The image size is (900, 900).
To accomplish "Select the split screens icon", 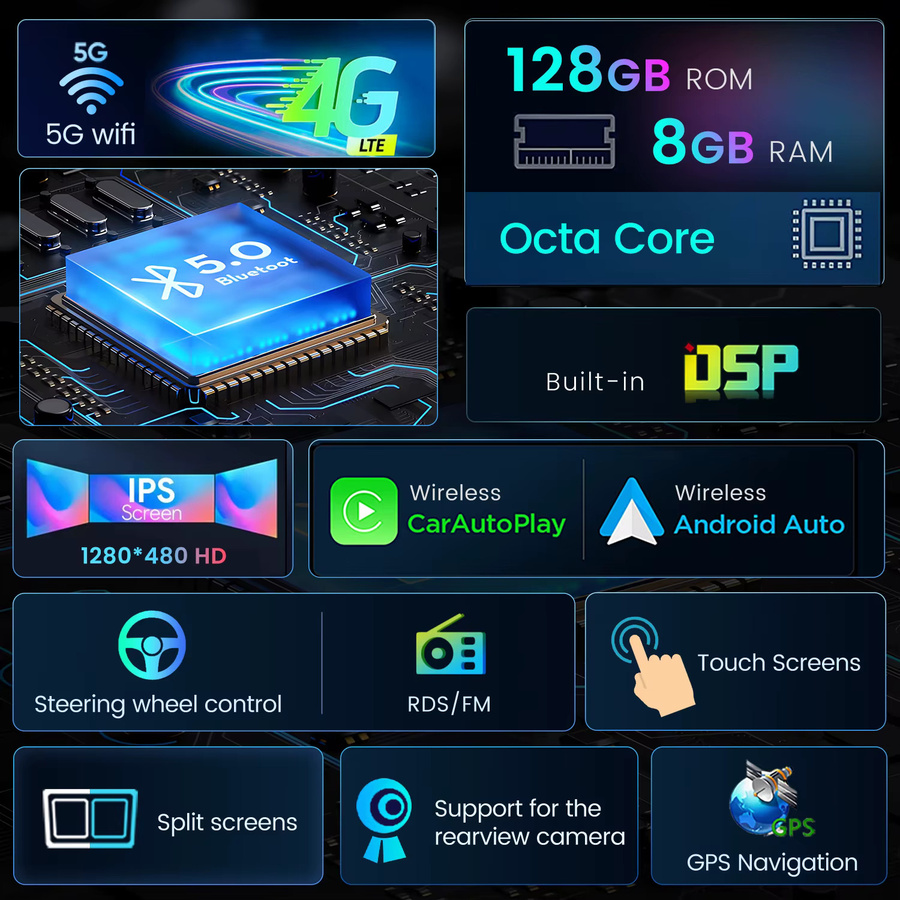I will pos(90,818).
